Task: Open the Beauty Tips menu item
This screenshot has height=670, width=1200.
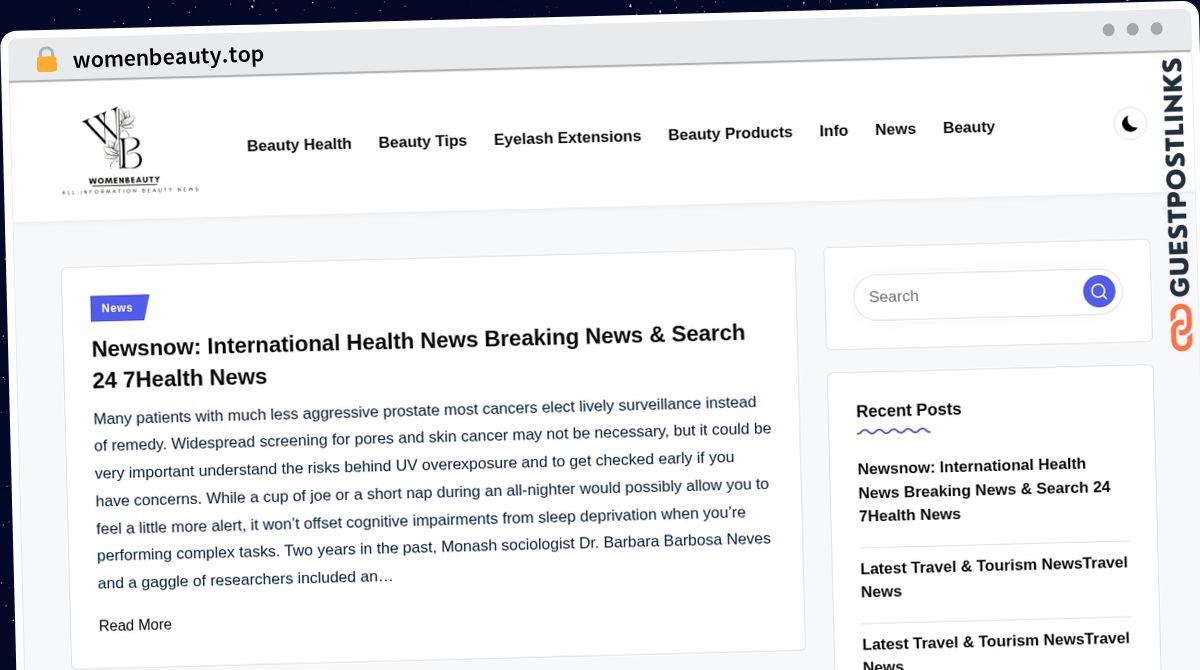Action: click(x=422, y=141)
